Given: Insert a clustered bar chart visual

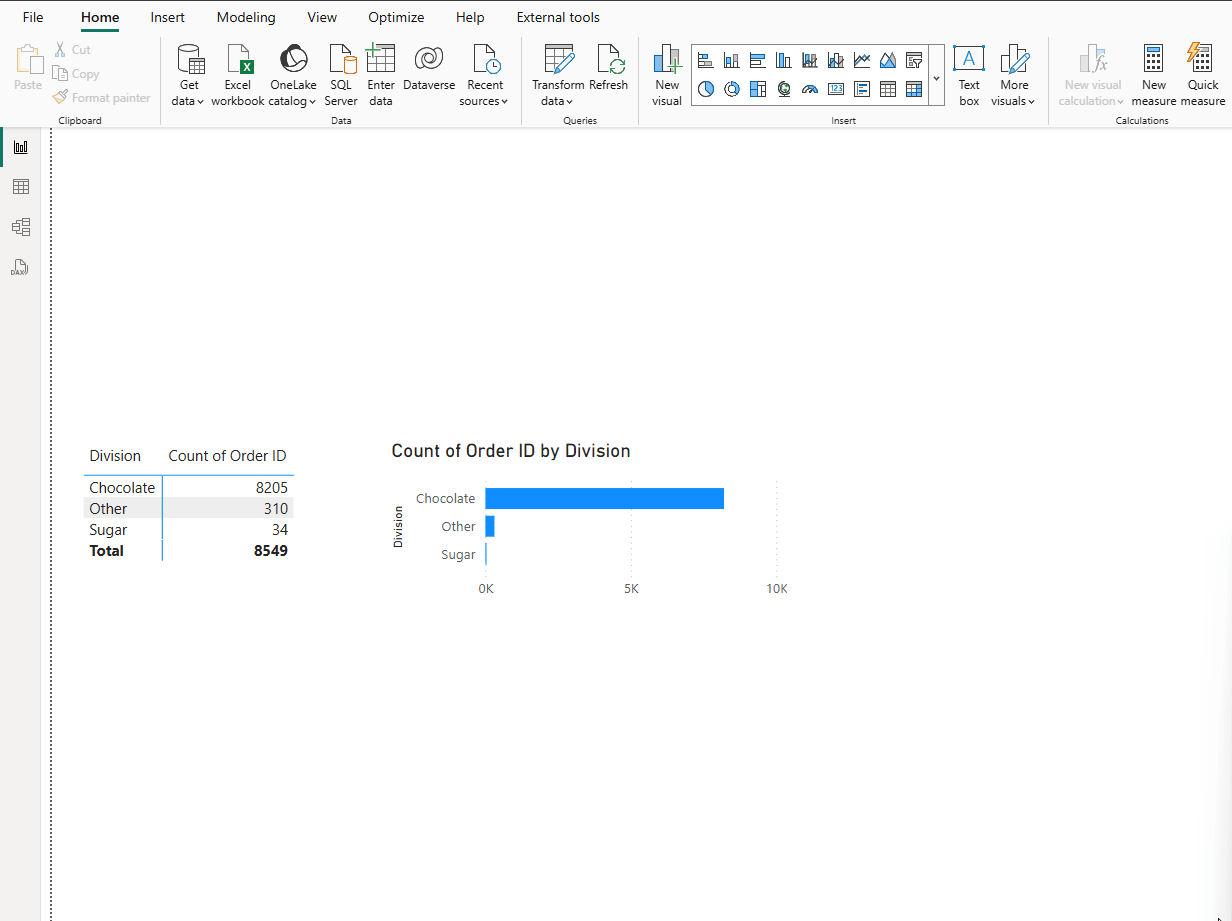Looking at the screenshot, I should click(x=758, y=61).
